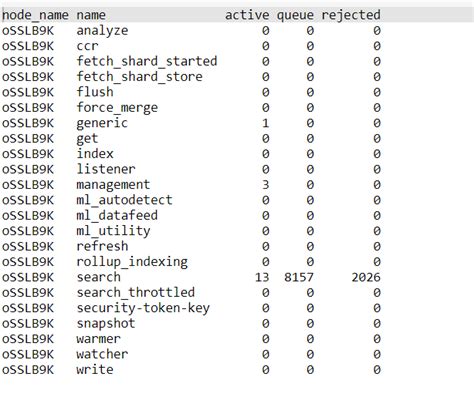Select the rollup_indexing pool name
Image resolution: width=474 pixels, height=407 pixels.
(132, 262)
